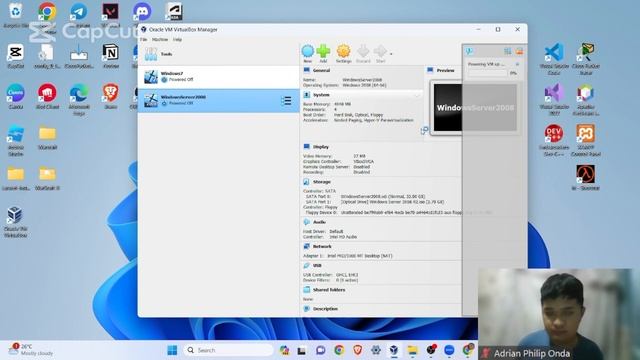640x360 pixels.
Task: Open the Oracle VM VirtualBox desktop shortcut
Action: (x=16, y=222)
